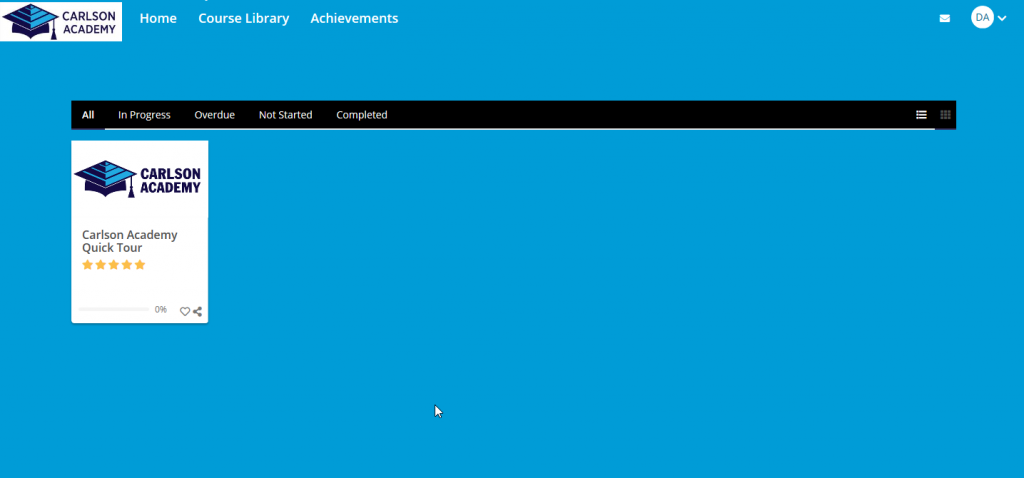Click the 0% progress text
This screenshot has width=1024, height=478.
pos(161,310)
